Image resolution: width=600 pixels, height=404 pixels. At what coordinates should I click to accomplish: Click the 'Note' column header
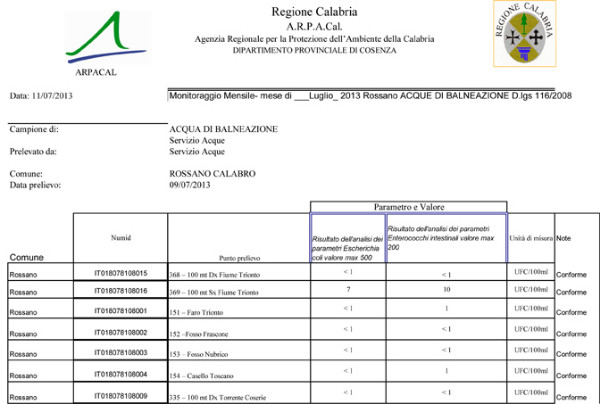(x=564, y=238)
